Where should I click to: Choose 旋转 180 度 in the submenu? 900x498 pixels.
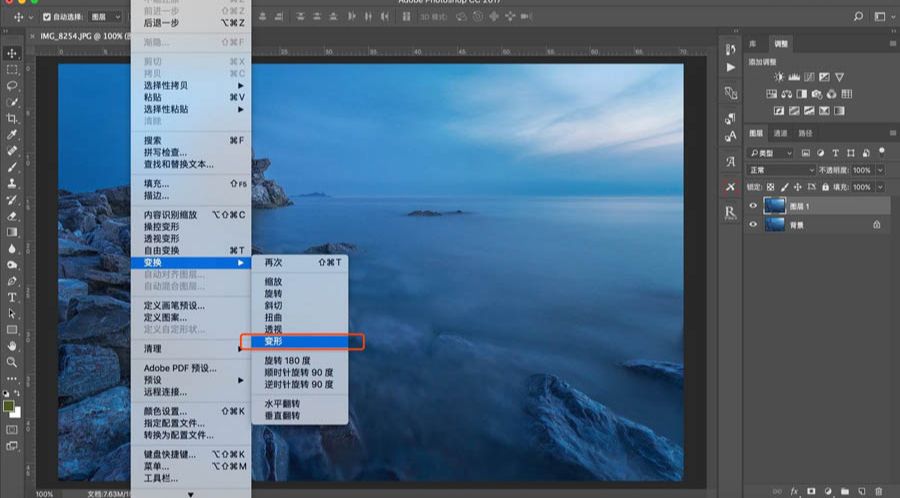(300, 360)
